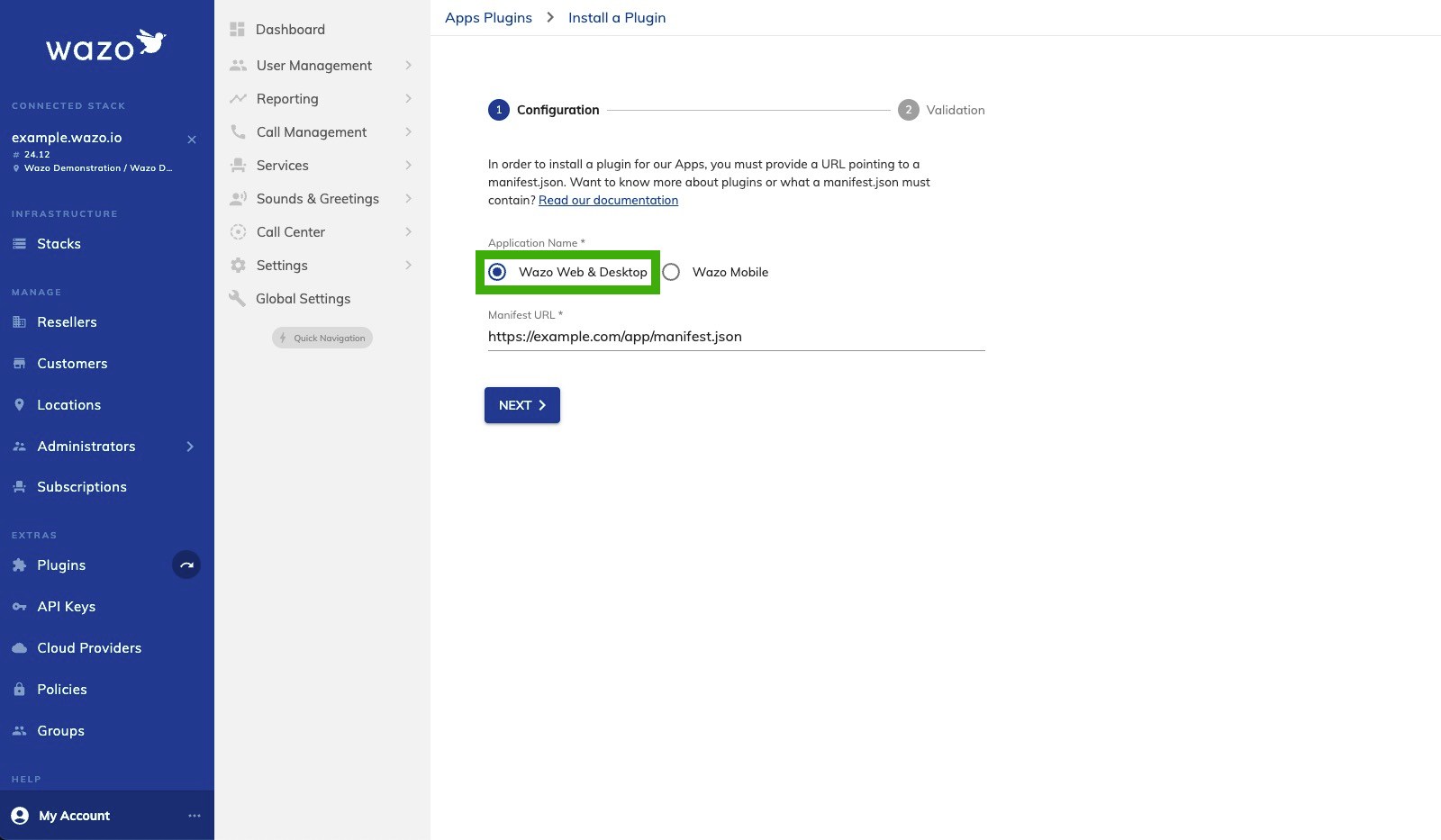
Task: Click the User Management people icon
Action: click(x=238, y=66)
